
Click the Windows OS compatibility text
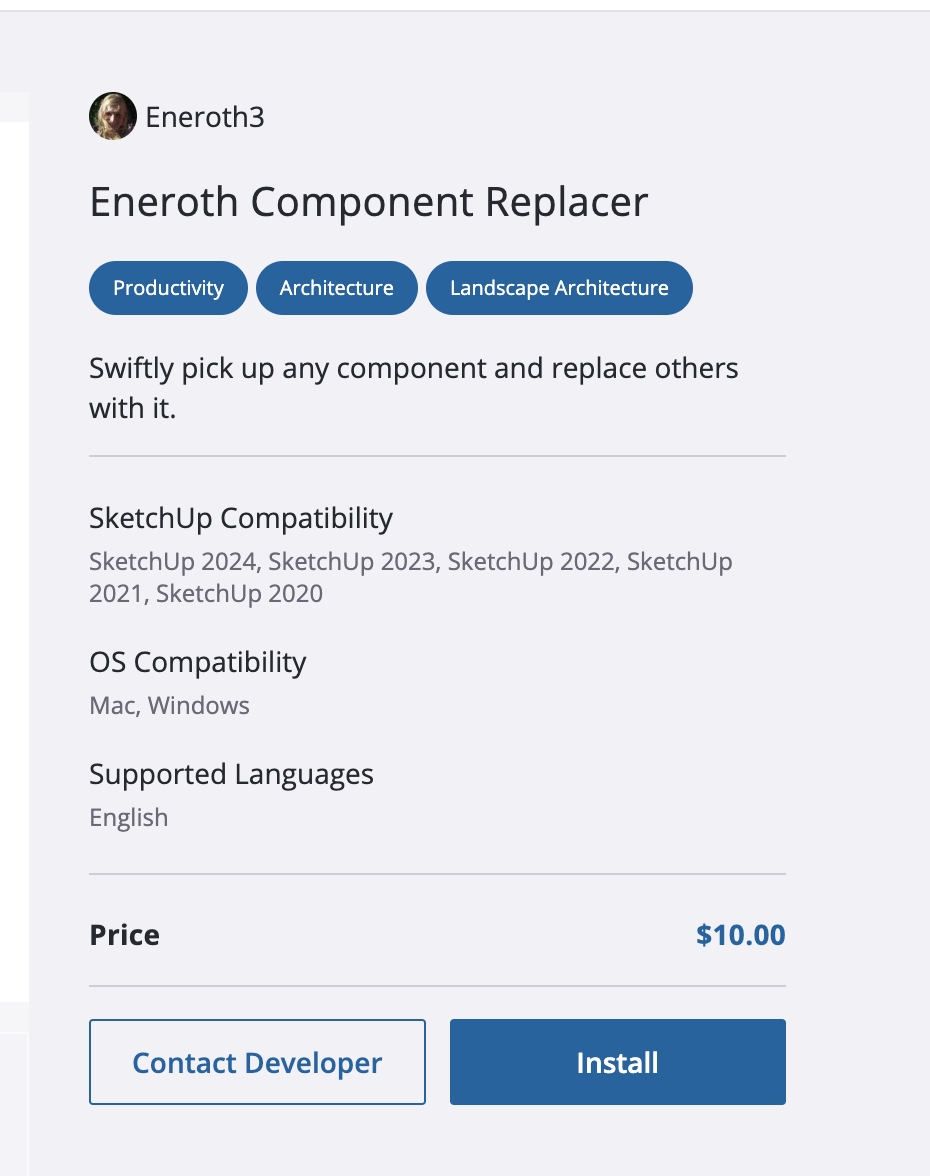coord(198,705)
